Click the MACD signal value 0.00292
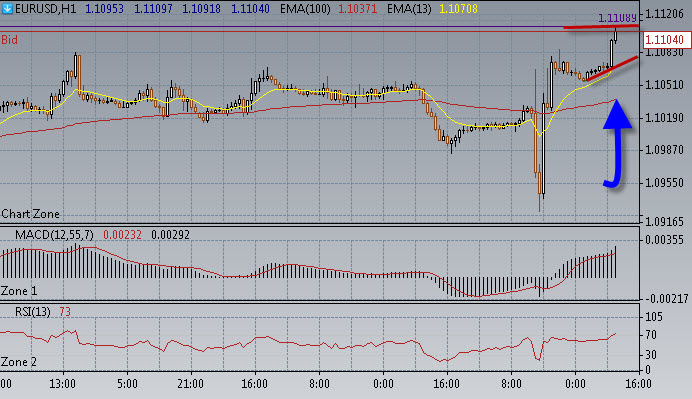692x399 pixels. pos(170,235)
